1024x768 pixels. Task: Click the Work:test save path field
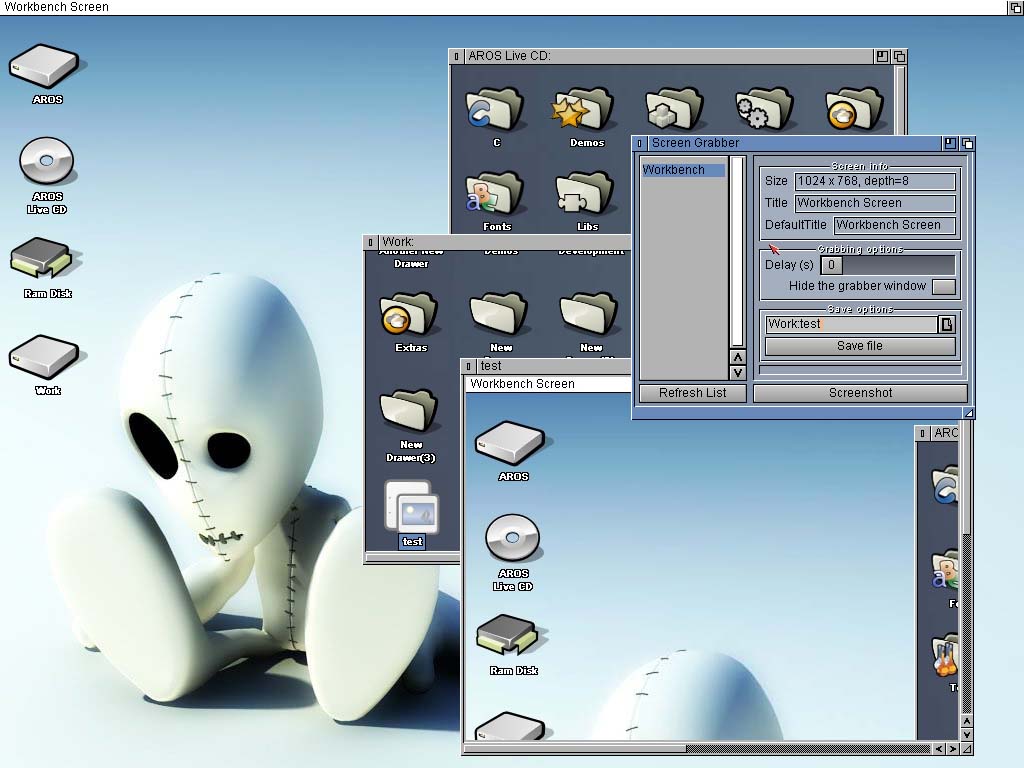click(x=852, y=324)
